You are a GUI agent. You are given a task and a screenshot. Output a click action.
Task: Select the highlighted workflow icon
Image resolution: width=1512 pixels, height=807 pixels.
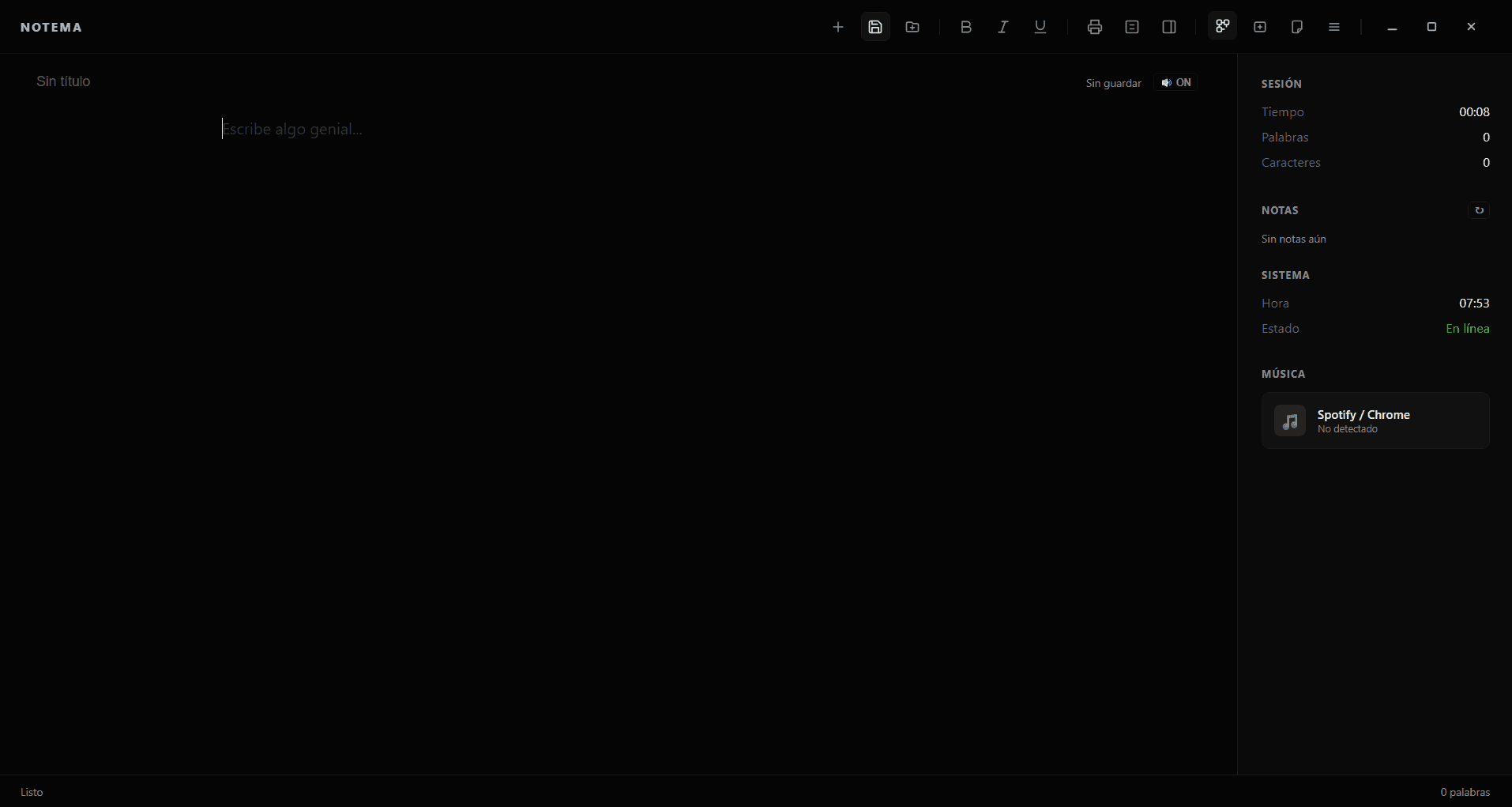pos(1221,26)
